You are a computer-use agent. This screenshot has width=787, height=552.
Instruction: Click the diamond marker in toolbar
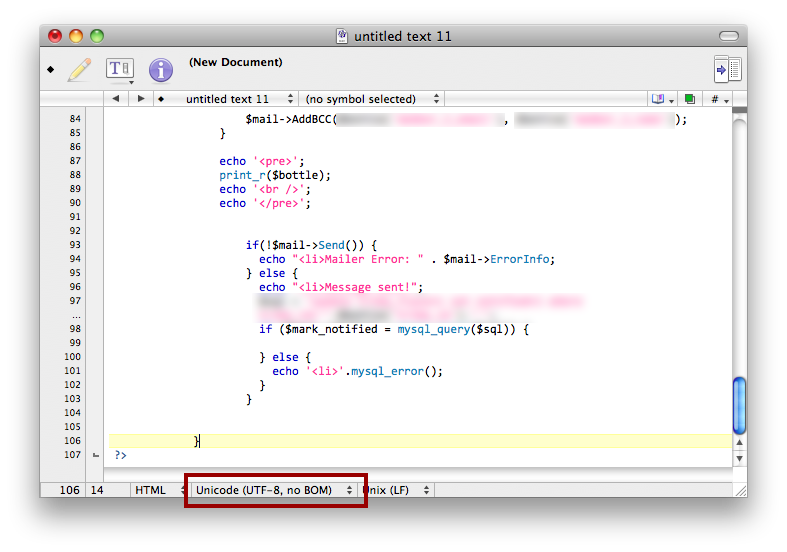pyautogui.click(x=51, y=69)
